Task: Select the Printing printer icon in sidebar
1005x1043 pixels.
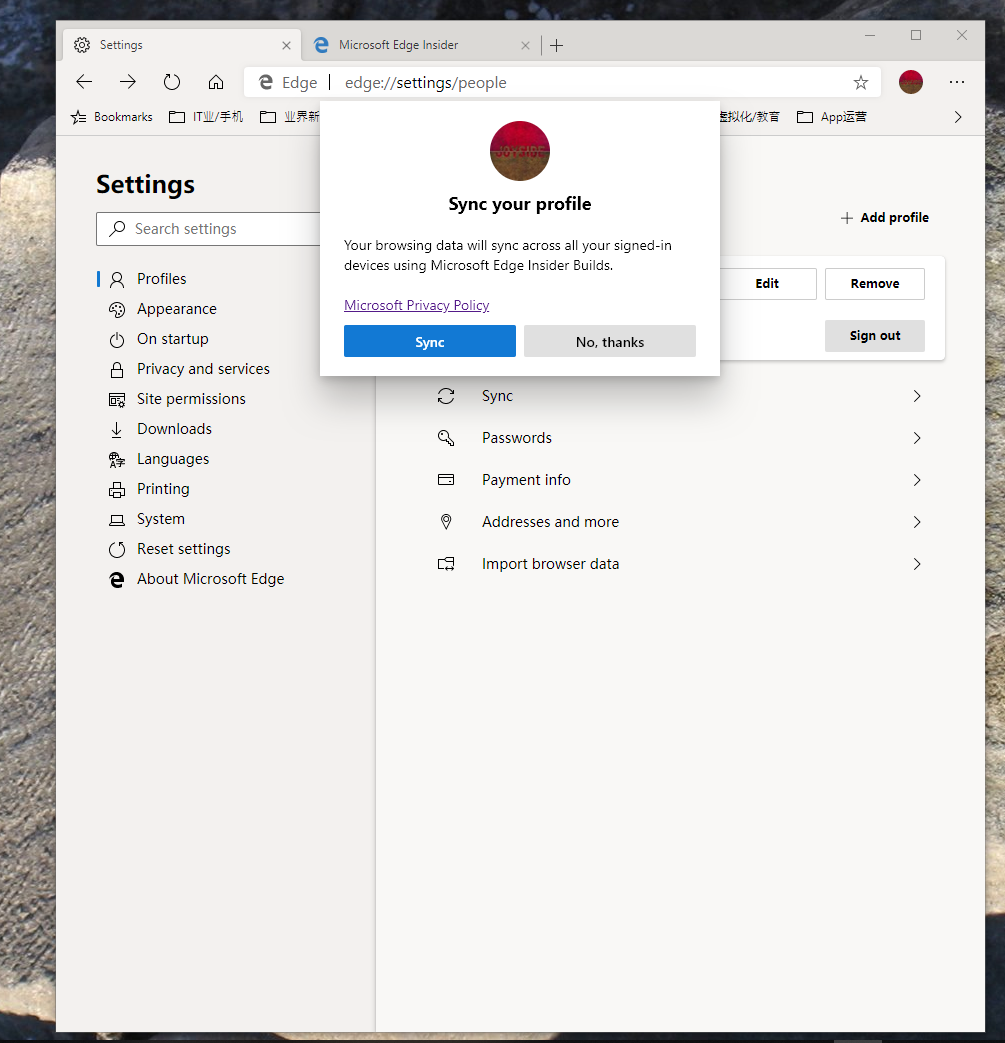Action: pyautogui.click(x=116, y=488)
